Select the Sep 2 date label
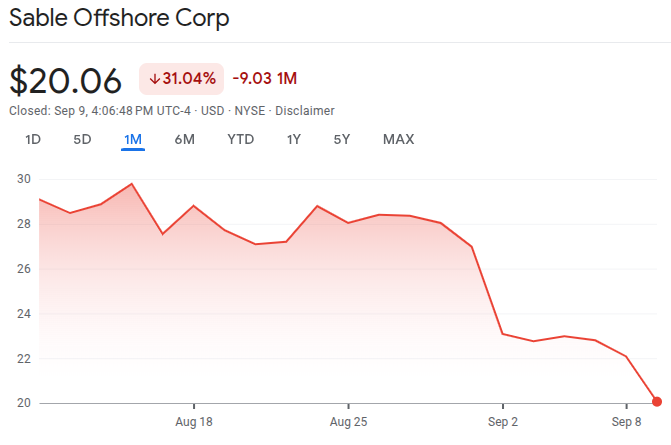671x445 pixels. tap(503, 422)
